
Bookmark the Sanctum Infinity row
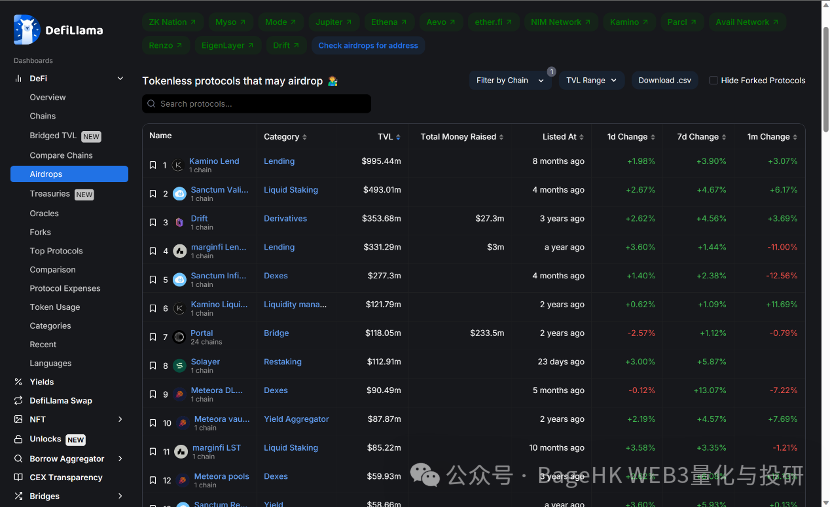152,279
